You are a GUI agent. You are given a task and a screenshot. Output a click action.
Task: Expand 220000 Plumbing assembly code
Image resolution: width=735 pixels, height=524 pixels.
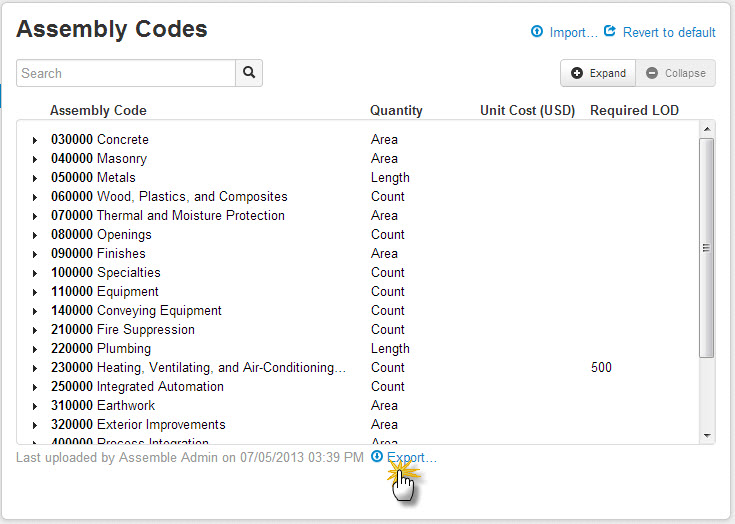(35, 349)
